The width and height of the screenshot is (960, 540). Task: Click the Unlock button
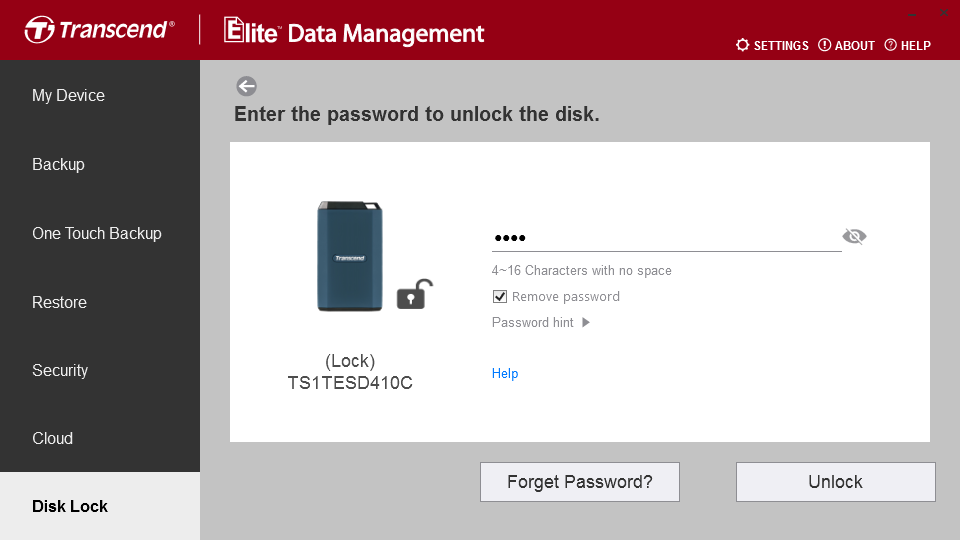tap(836, 482)
